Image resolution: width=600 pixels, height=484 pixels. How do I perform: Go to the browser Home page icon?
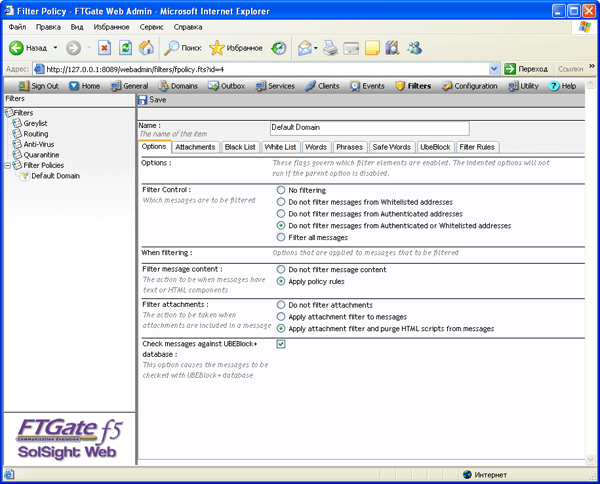(x=146, y=48)
